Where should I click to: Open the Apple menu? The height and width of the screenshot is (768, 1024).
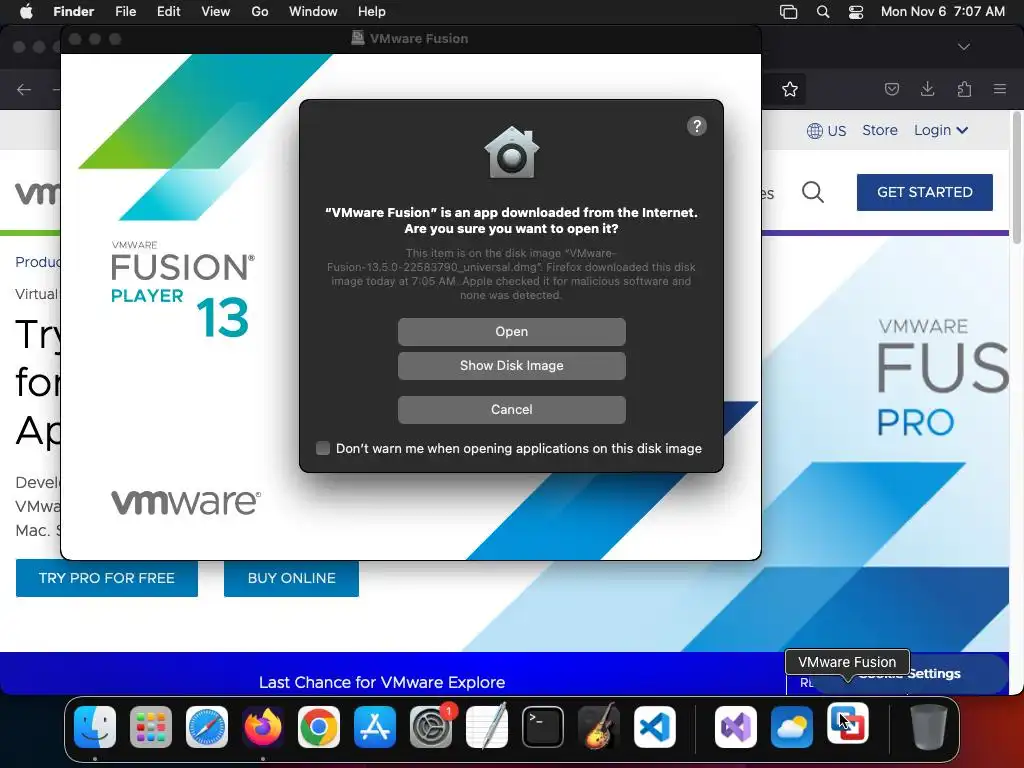coord(26,12)
